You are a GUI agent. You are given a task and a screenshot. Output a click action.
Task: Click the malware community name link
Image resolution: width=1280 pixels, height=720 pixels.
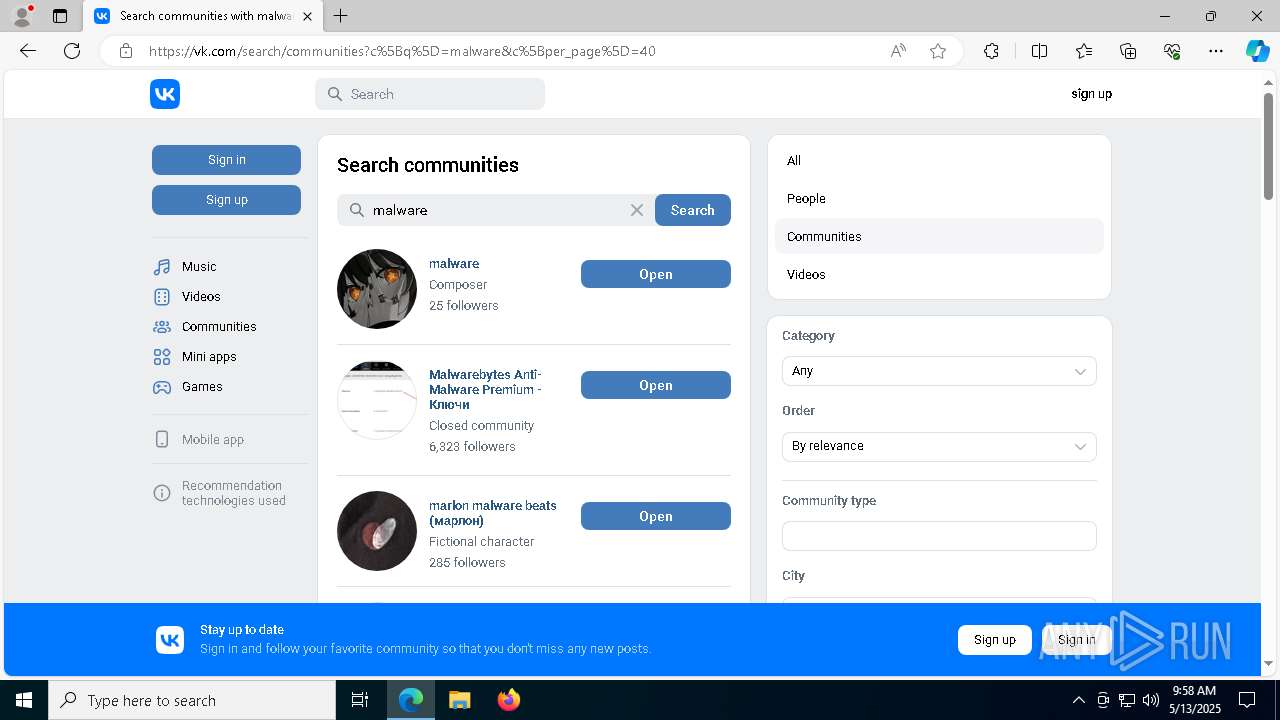pos(454,264)
